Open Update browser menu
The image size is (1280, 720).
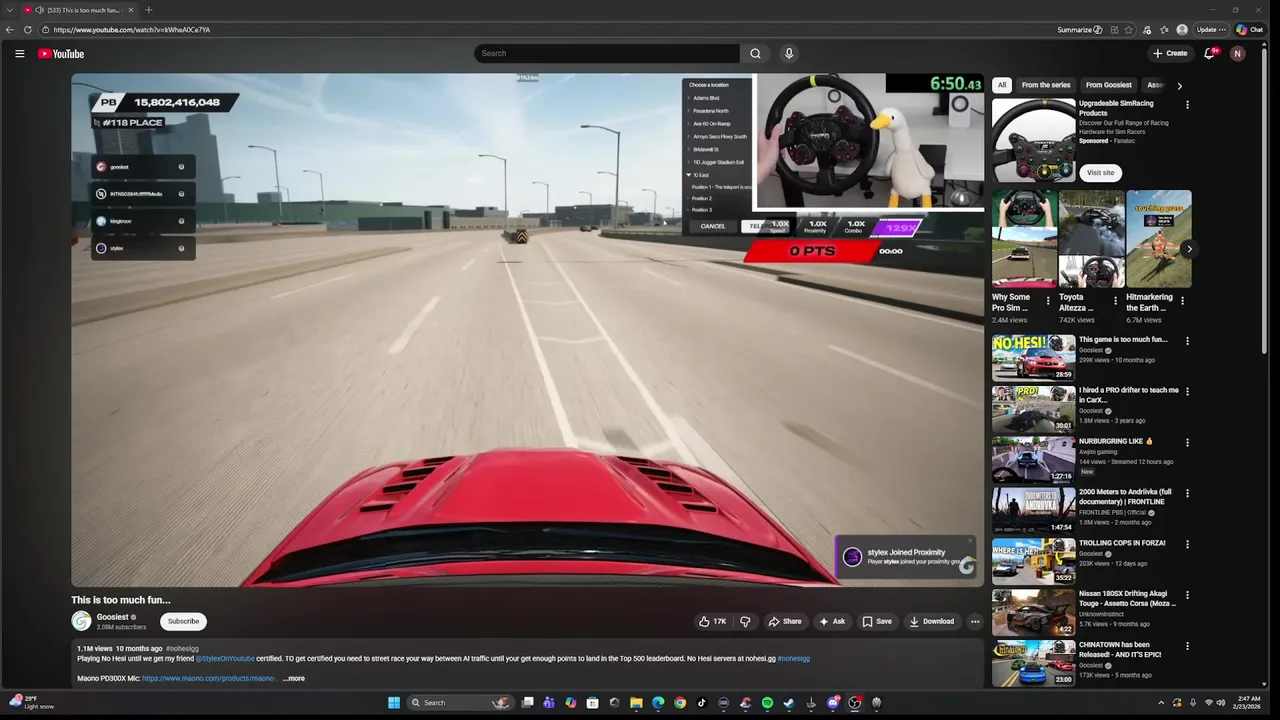tap(1211, 30)
